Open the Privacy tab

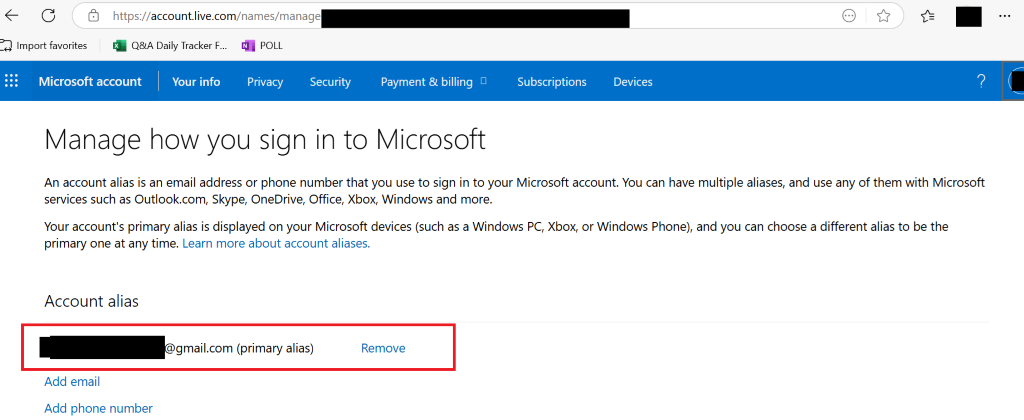[265, 82]
